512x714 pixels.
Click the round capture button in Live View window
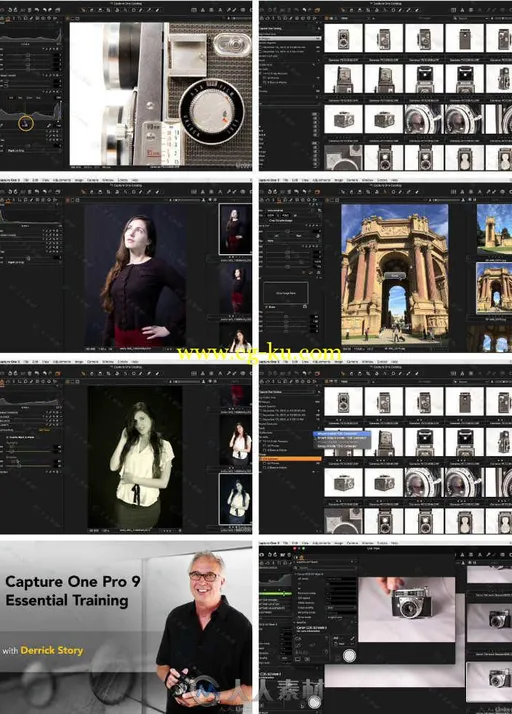[x=349, y=656]
